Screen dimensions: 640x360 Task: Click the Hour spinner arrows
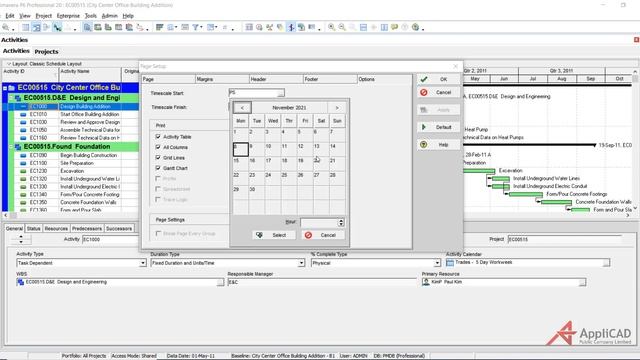point(341,222)
